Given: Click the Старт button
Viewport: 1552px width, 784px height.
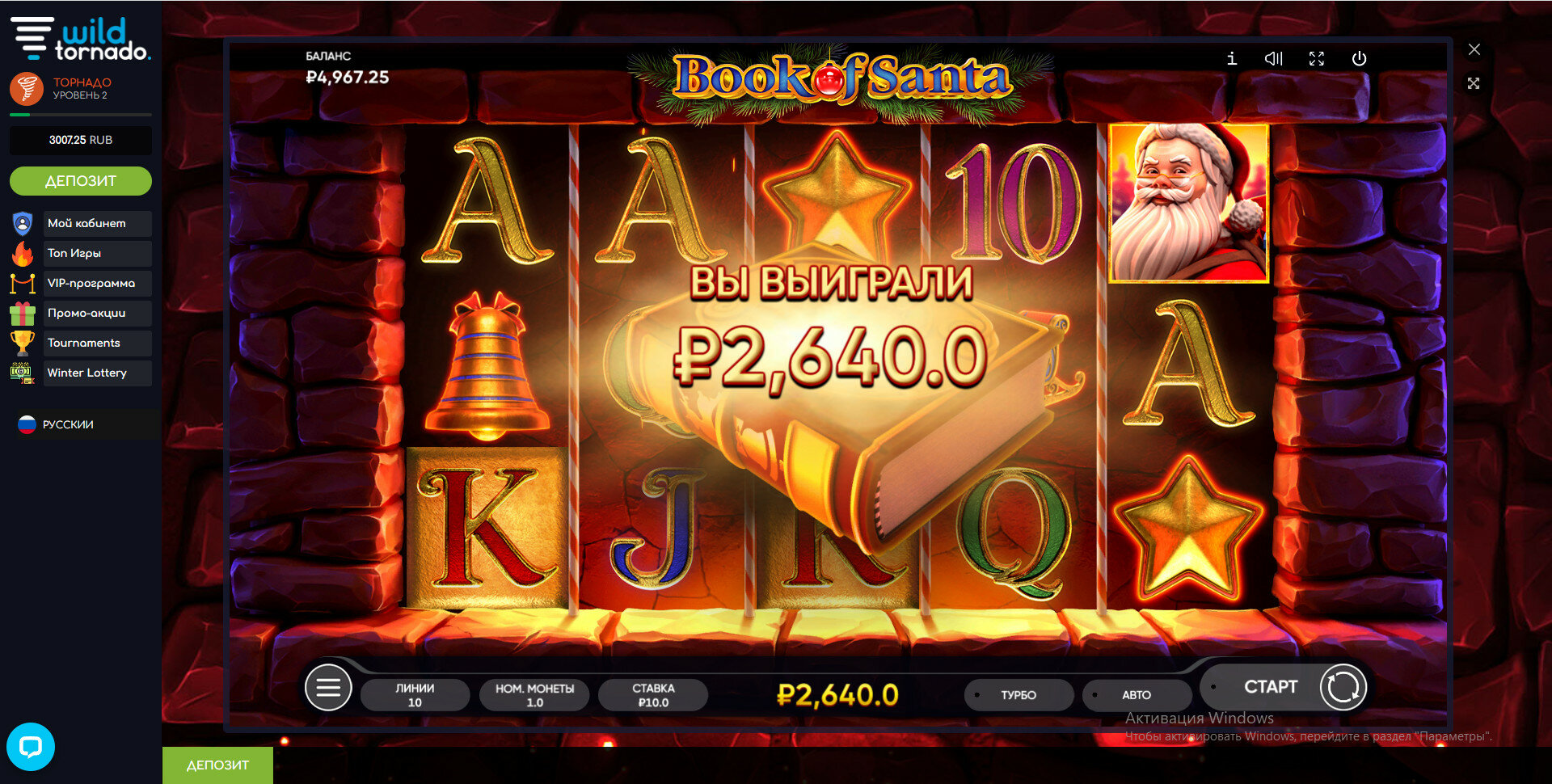Looking at the screenshot, I should click(x=1270, y=687).
